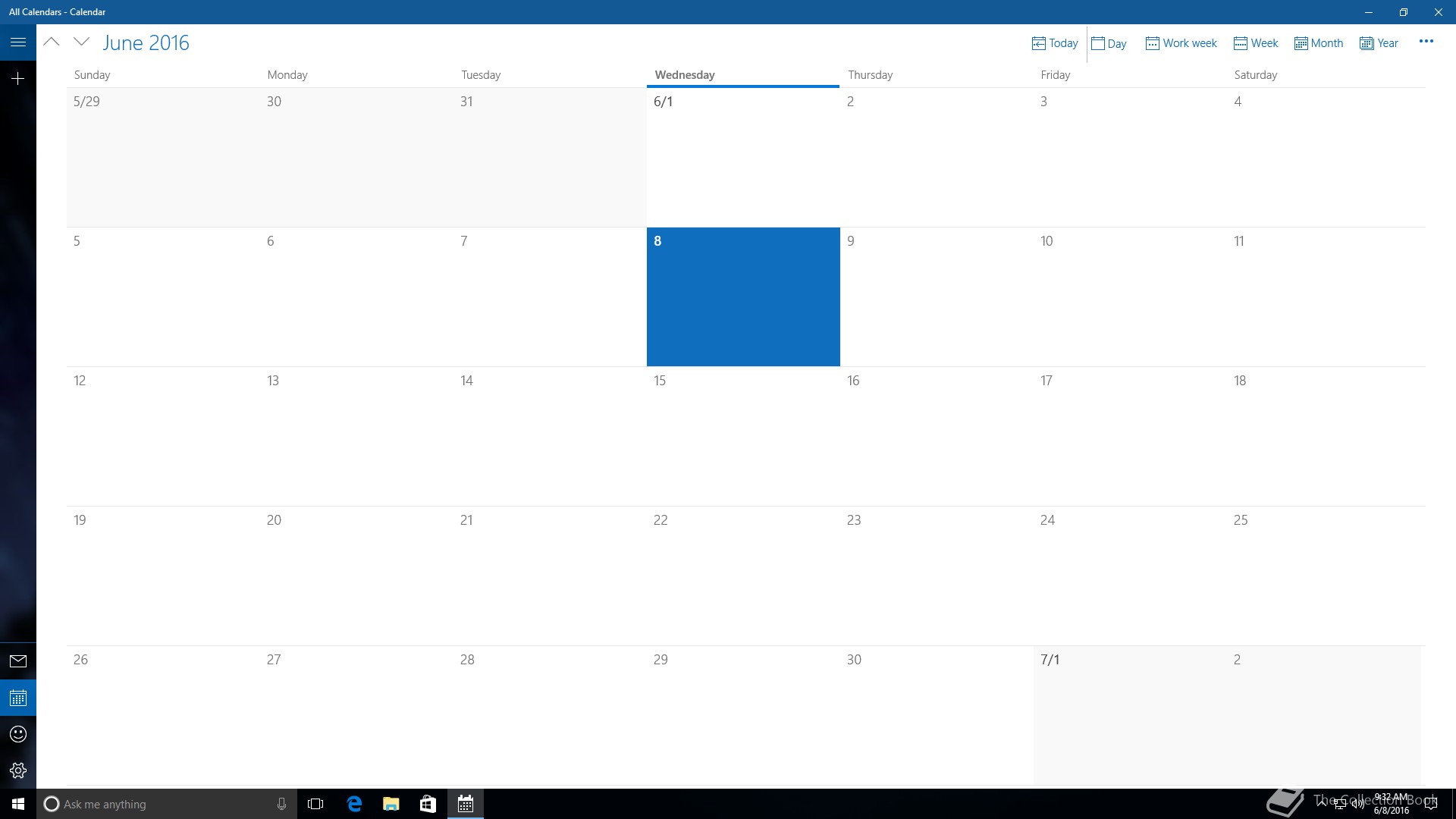Viewport: 1456px width, 819px height.
Task: Select the Calendar icon in sidebar
Action: click(x=18, y=698)
